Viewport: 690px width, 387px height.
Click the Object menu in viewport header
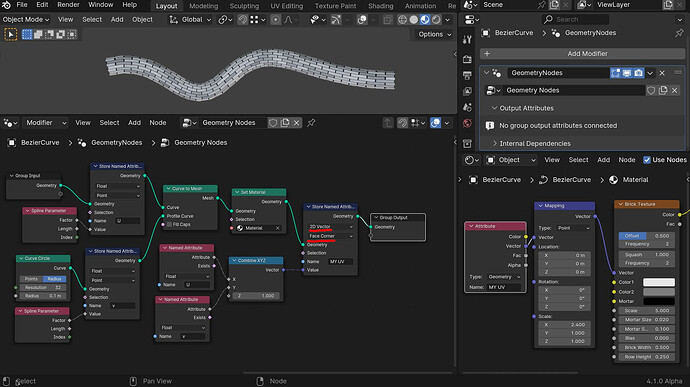(142, 20)
